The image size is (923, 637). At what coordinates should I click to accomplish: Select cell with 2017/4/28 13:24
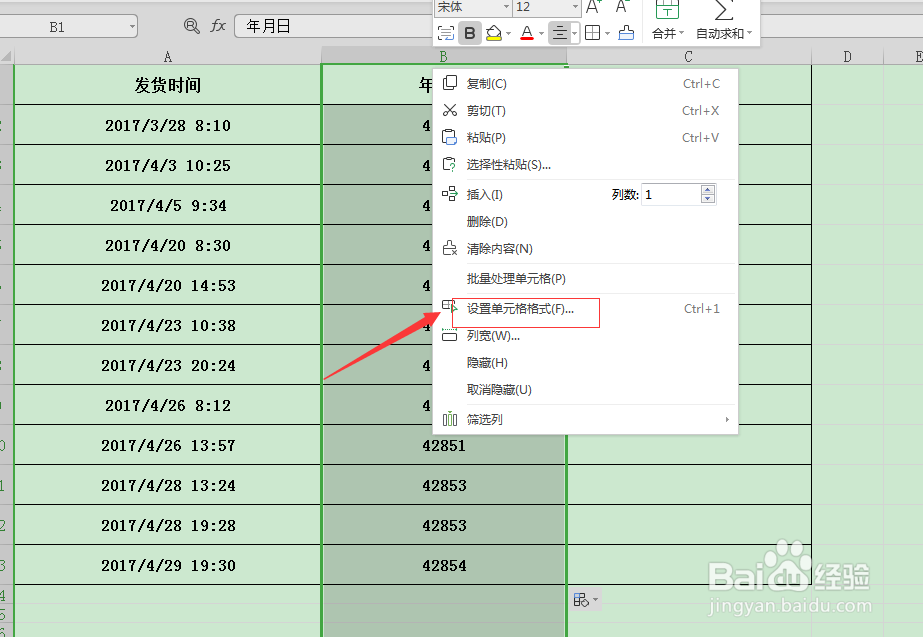168,486
